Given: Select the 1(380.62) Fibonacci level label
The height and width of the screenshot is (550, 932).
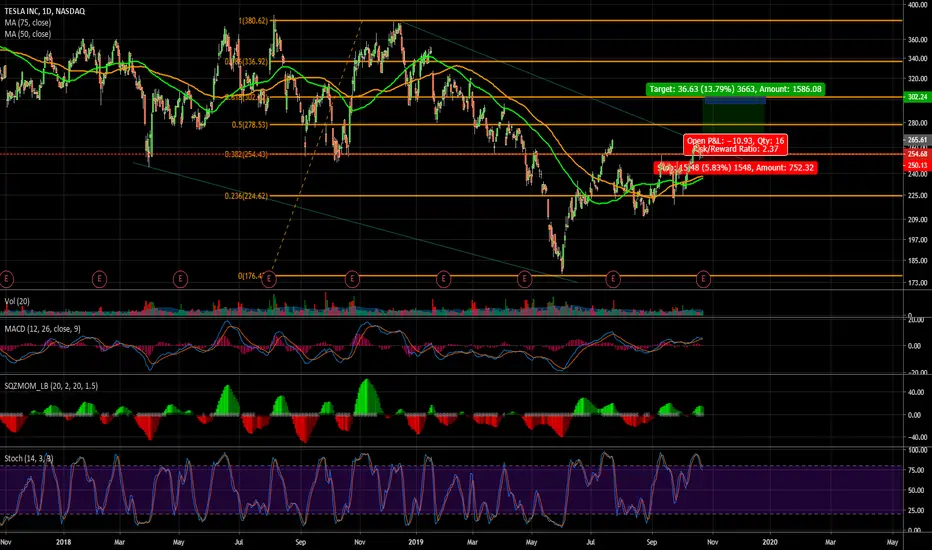Looking at the screenshot, I should pos(253,21).
